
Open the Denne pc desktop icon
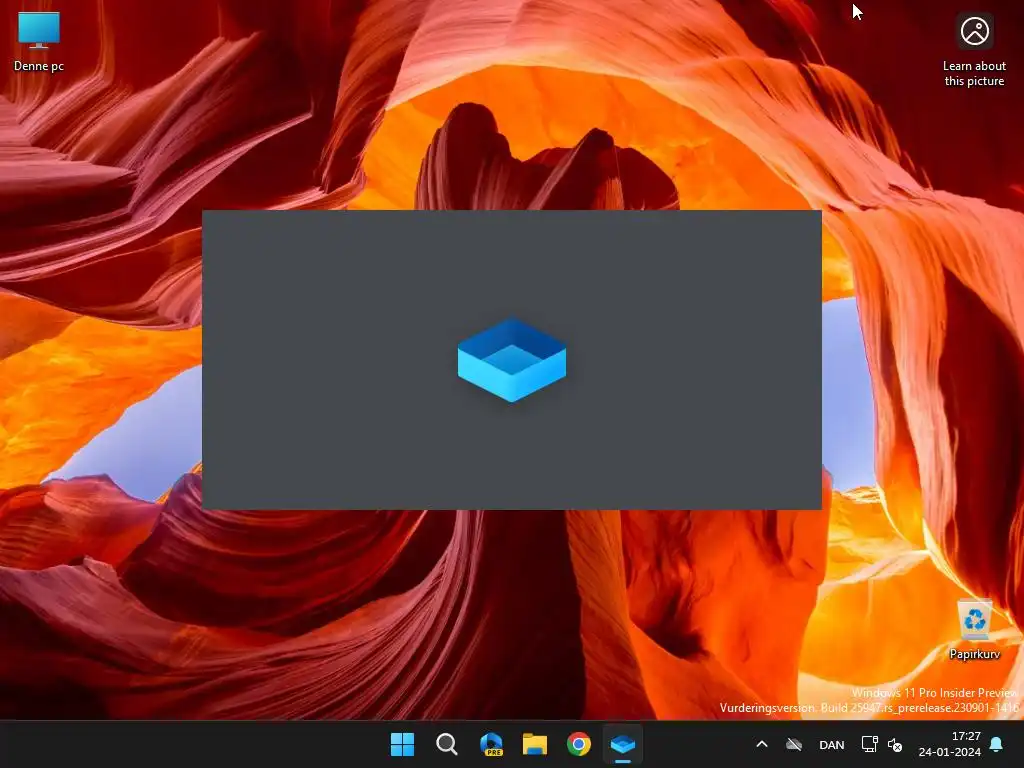click(x=39, y=41)
